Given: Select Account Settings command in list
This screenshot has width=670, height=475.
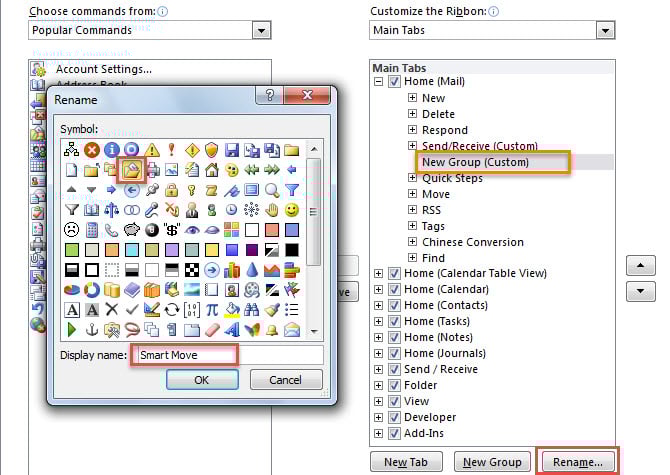Looking at the screenshot, I should 103,69.
